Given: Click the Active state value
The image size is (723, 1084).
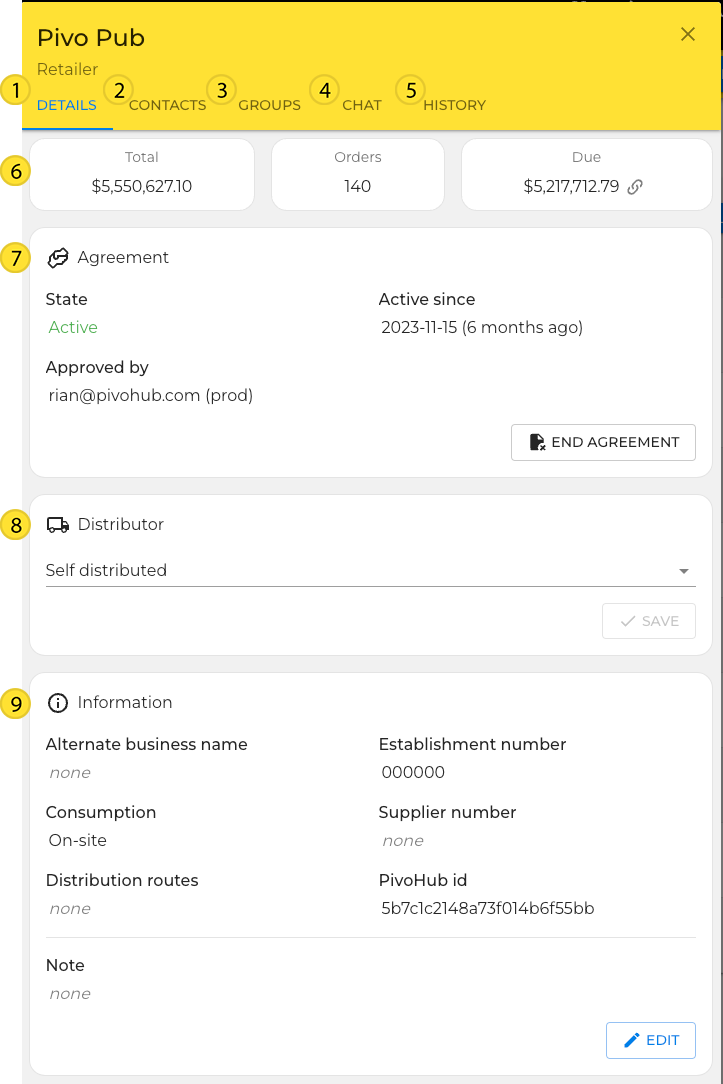Looking at the screenshot, I should tap(73, 328).
